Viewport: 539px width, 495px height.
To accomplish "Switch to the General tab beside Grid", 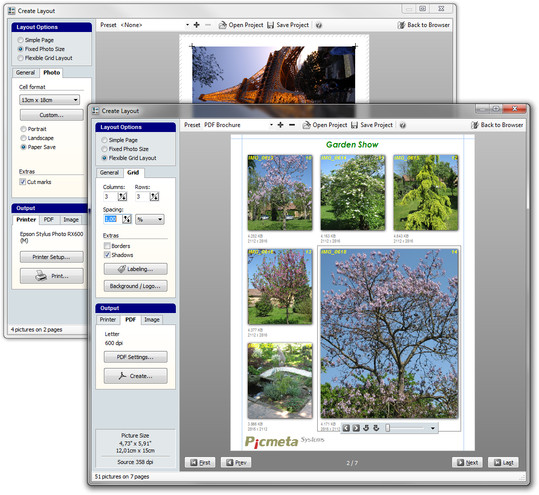I will 109,173.
